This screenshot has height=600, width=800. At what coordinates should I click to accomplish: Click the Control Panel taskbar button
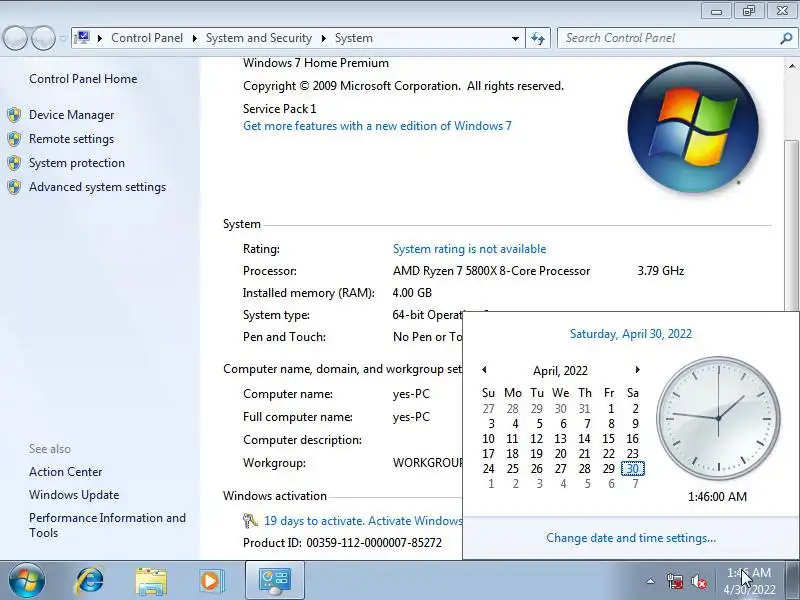(x=274, y=580)
